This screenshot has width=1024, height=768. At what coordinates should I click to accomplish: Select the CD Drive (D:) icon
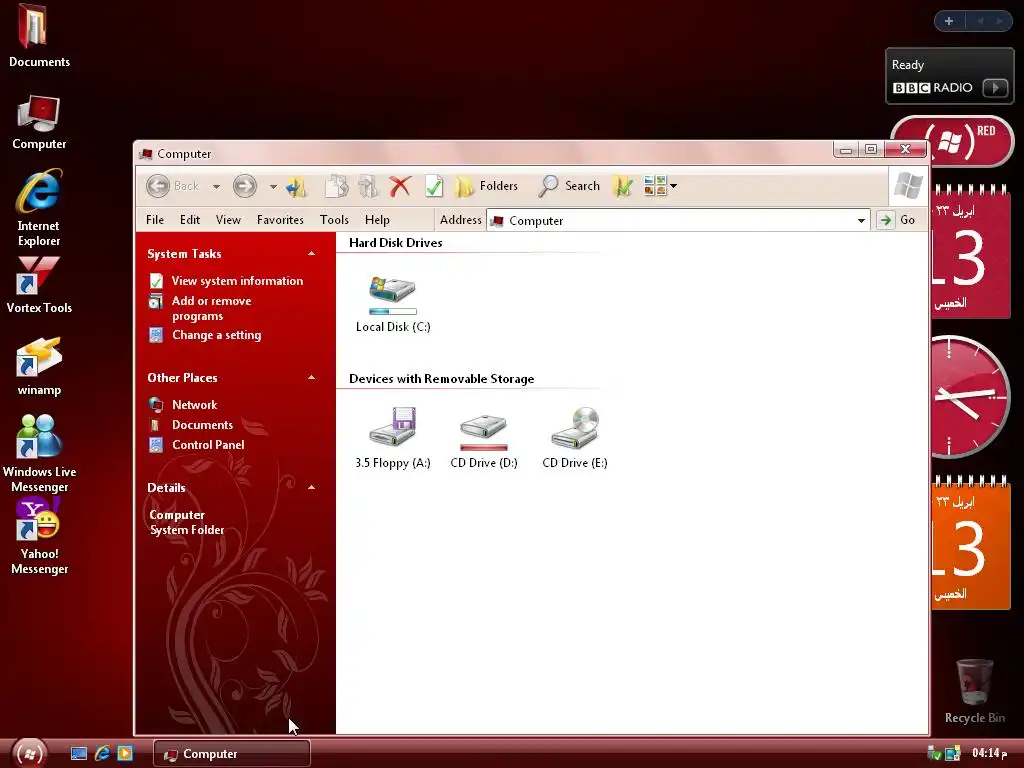(x=484, y=439)
